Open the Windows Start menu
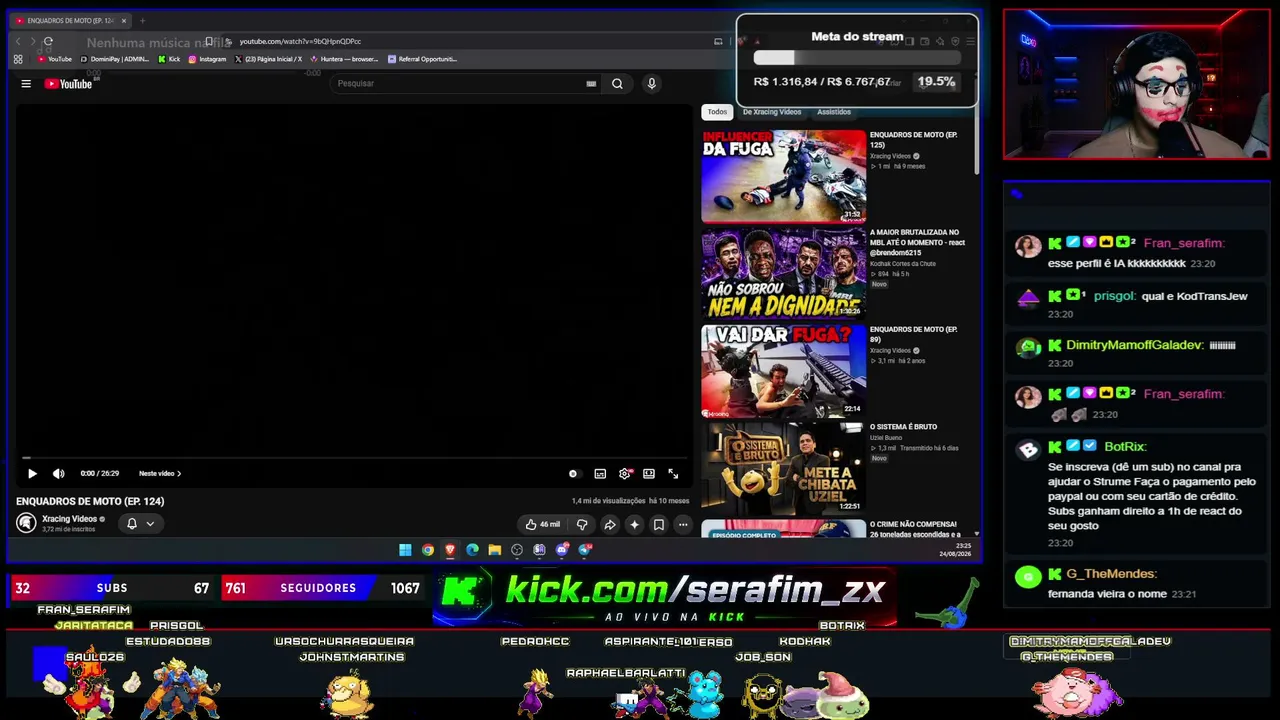This screenshot has height=720, width=1280. pos(405,550)
